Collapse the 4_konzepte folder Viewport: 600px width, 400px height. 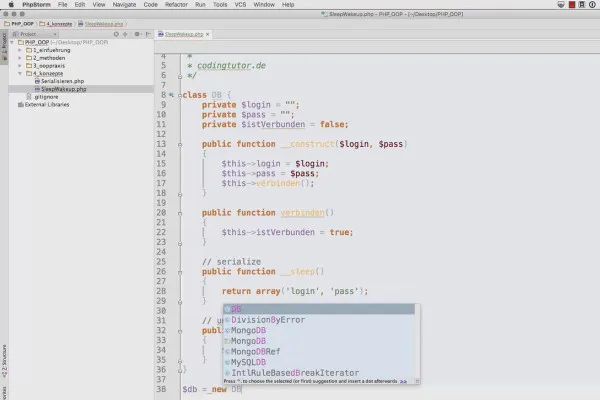pos(20,73)
